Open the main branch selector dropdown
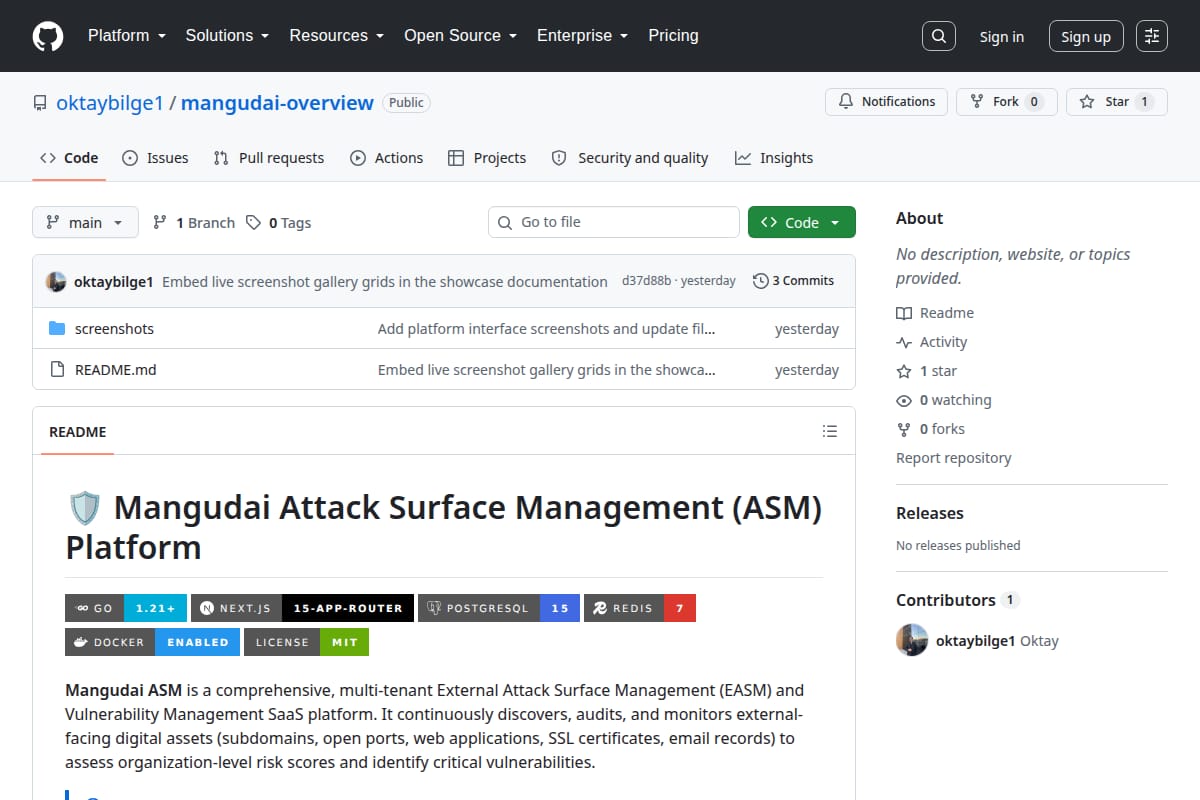This screenshot has width=1200, height=800. pyautogui.click(x=85, y=222)
